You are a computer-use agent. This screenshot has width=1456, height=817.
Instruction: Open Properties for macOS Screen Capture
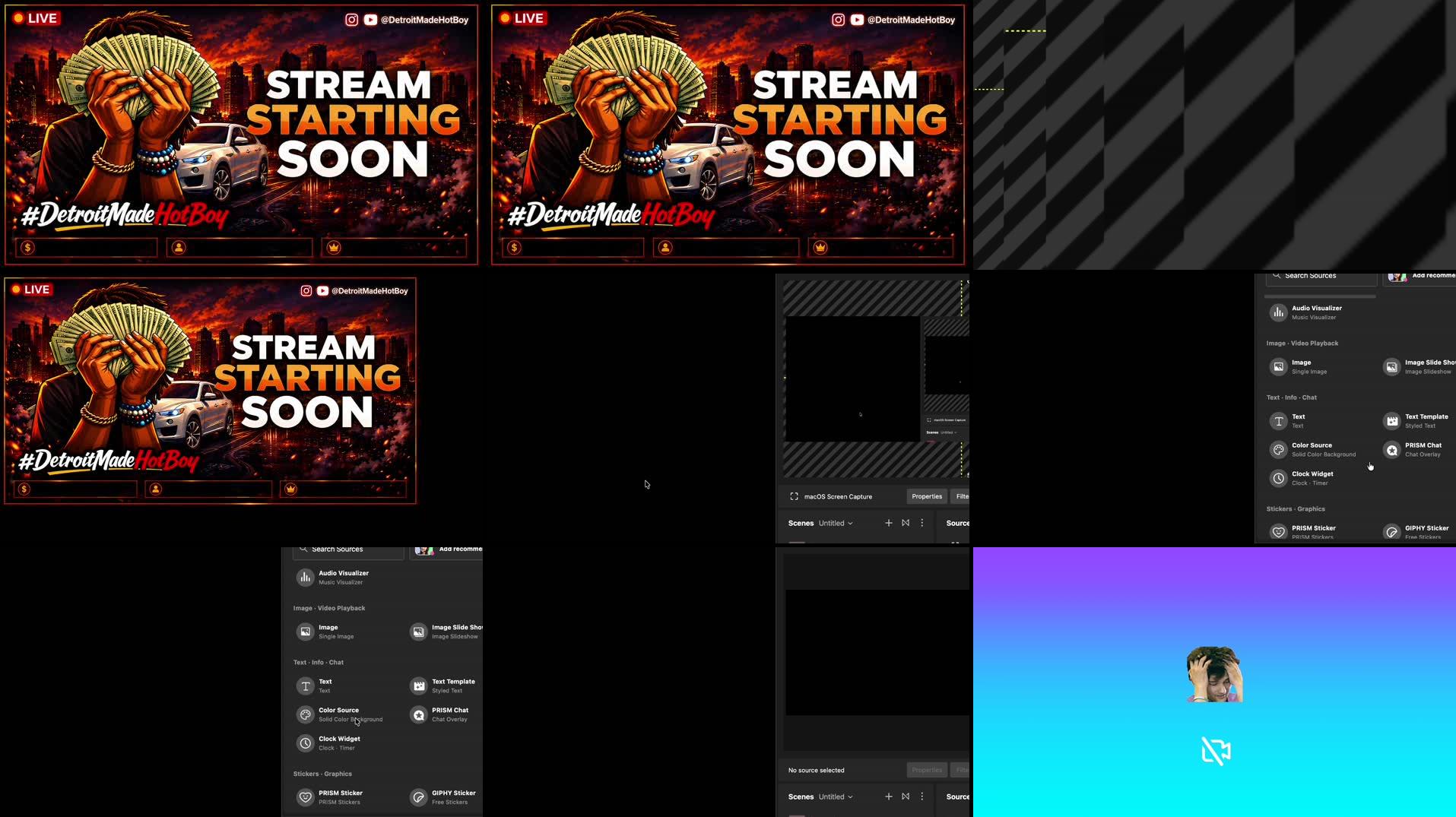click(x=927, y=496)
